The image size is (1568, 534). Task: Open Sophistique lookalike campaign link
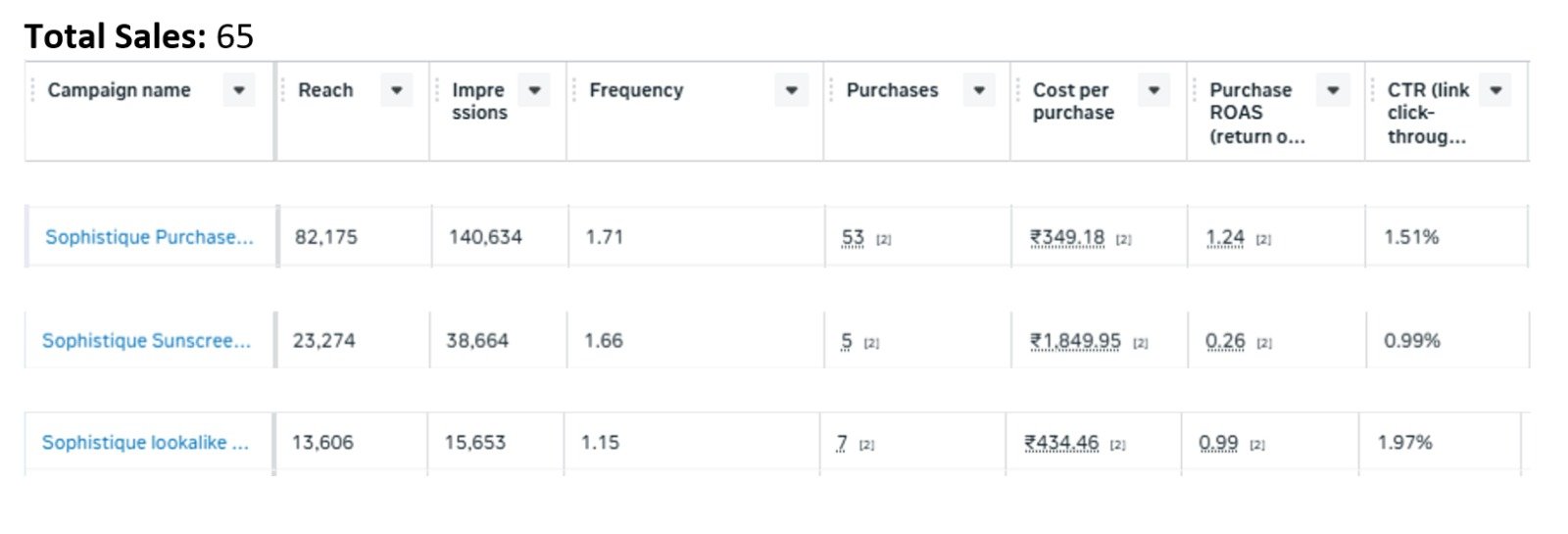(x=145, y=443)
